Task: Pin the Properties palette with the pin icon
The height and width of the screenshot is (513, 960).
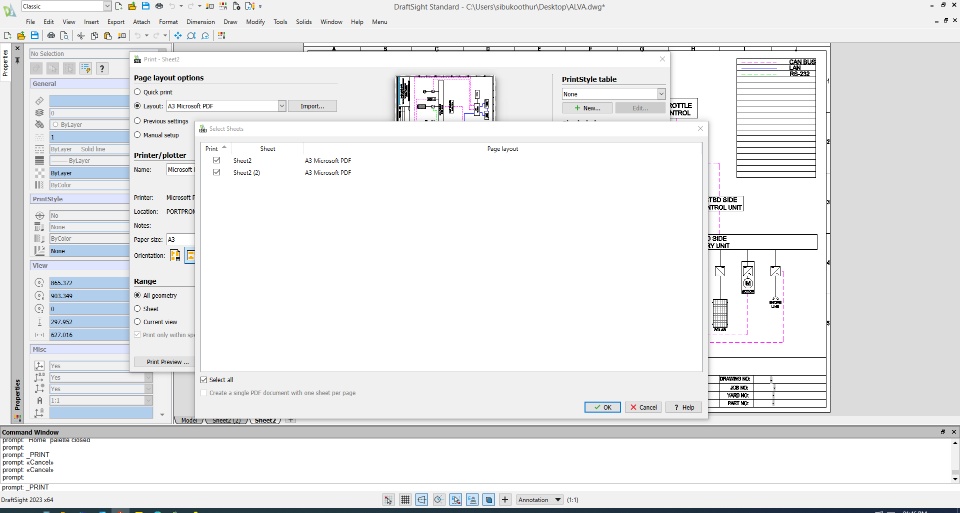Action: [x=17, y=60]
